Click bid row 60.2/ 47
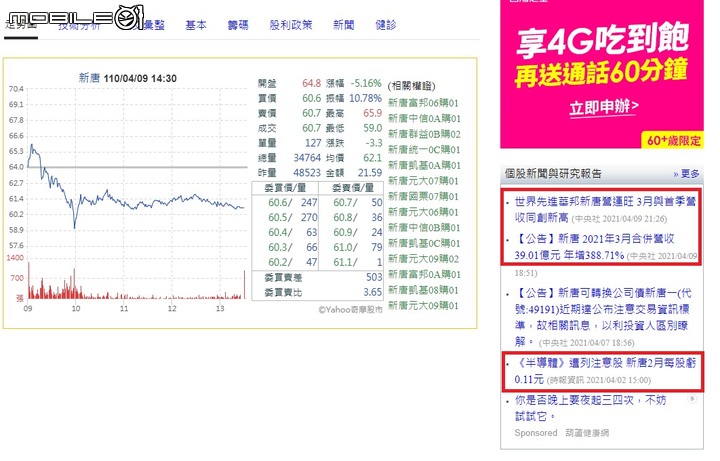This screenshot has height=461, width=720. pos(292,262)
